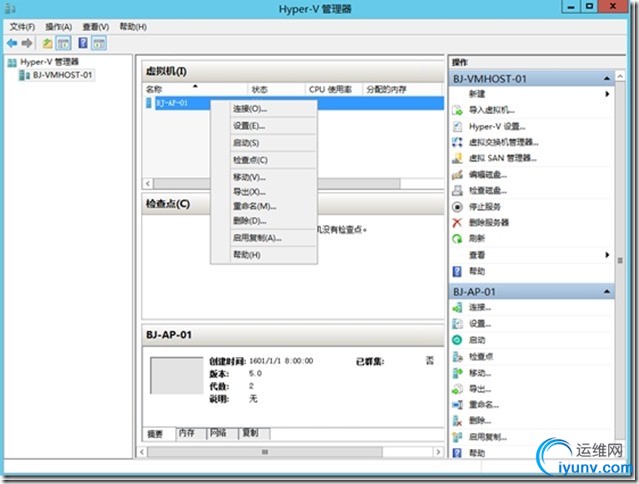Expand the 新建 submenu arrow

click(607, 94)
